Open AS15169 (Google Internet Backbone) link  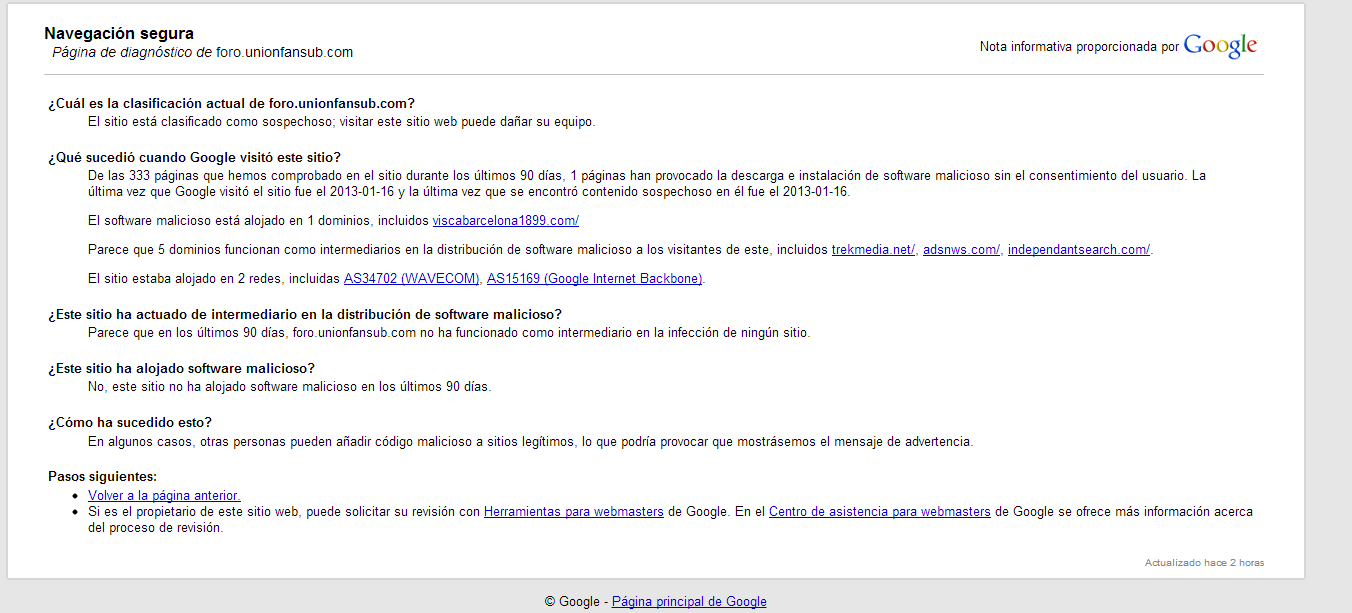point(595,278)
